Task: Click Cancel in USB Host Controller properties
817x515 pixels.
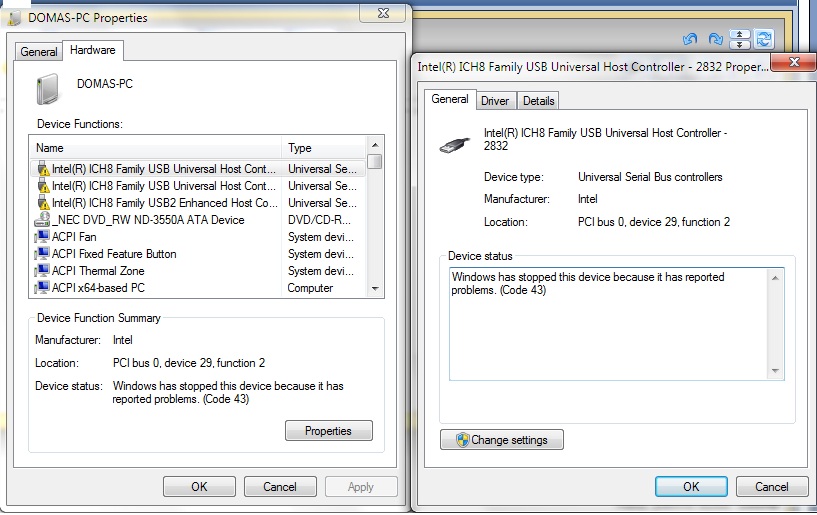Action: (772, 486)
